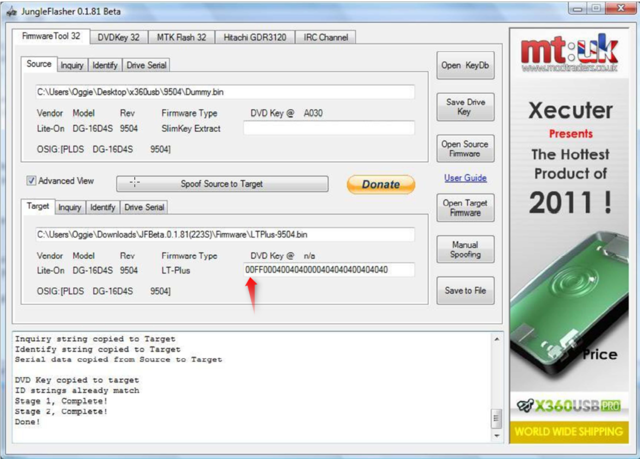Select the Target sub-tab

click(38, 206)
